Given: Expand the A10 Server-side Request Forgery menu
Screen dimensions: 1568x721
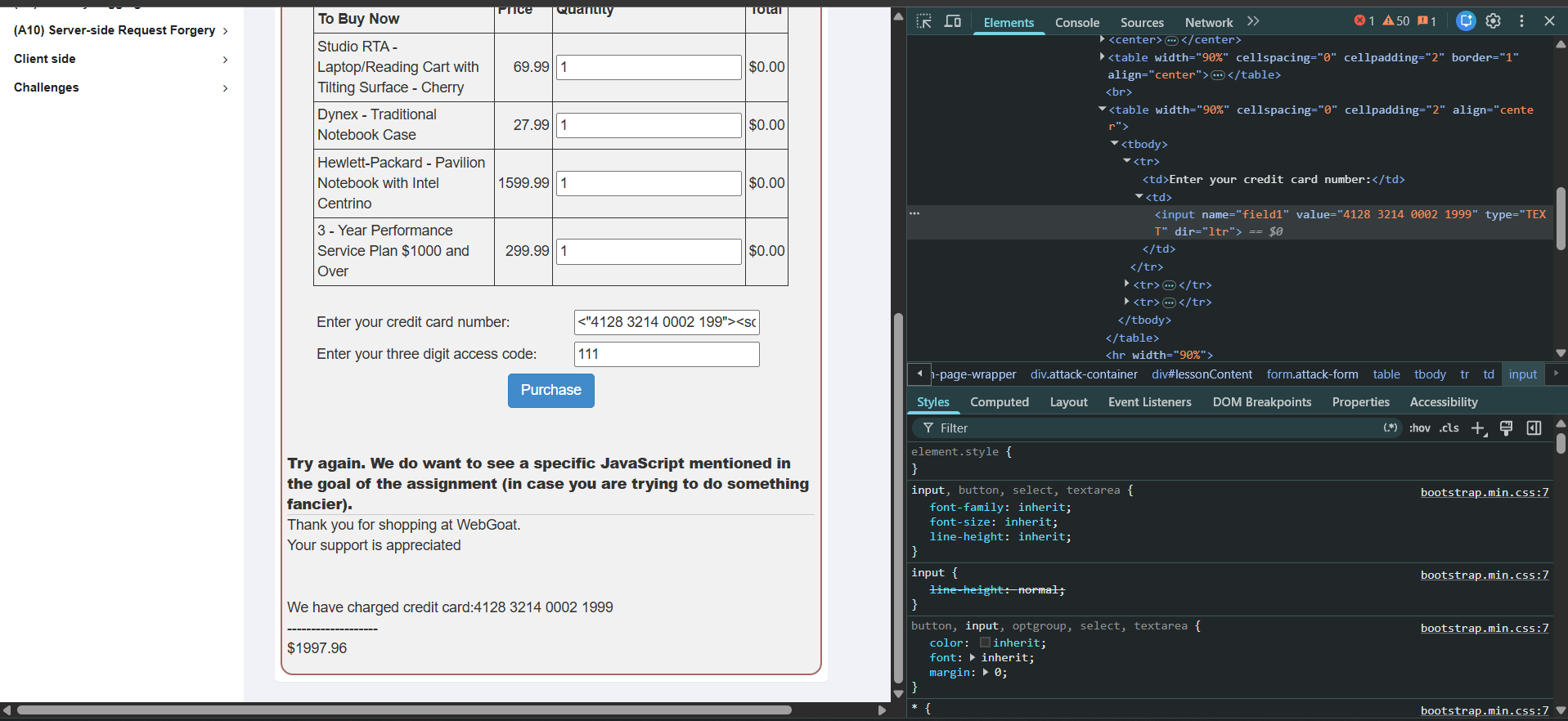Looking at the screenshot, I should pos(121,30).
